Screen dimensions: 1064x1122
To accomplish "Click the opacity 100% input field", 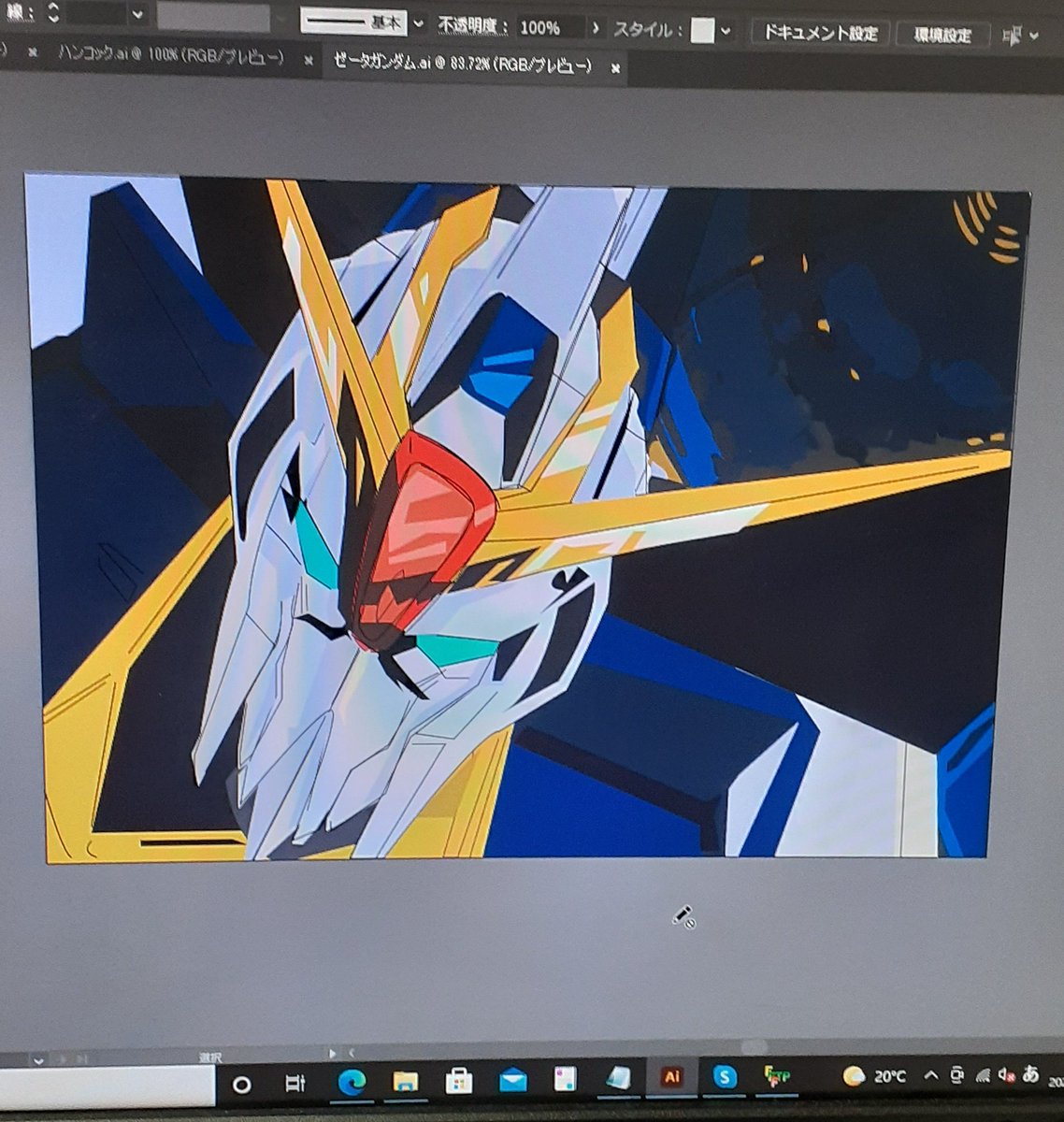I will pos(550,28).
